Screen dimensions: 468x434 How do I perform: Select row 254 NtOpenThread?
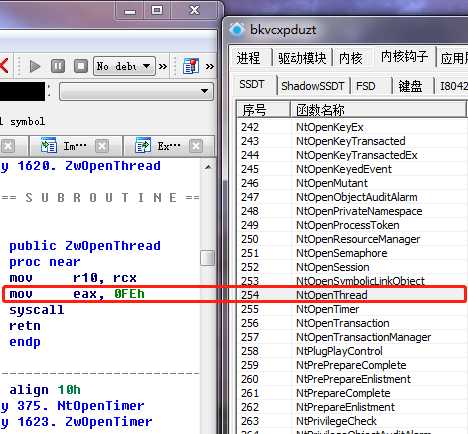[x=352, y=295]
